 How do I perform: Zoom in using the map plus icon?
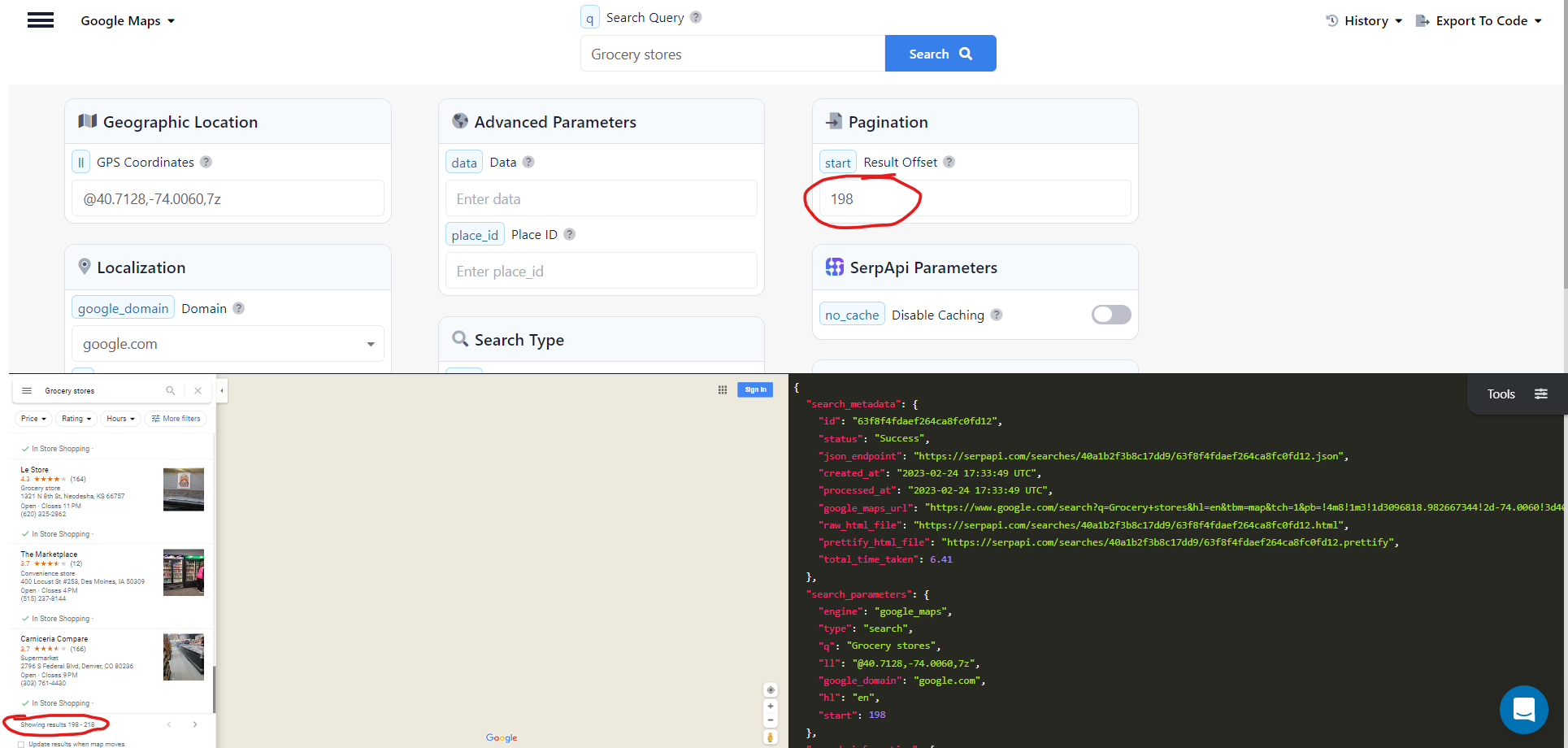pos(770,706)
